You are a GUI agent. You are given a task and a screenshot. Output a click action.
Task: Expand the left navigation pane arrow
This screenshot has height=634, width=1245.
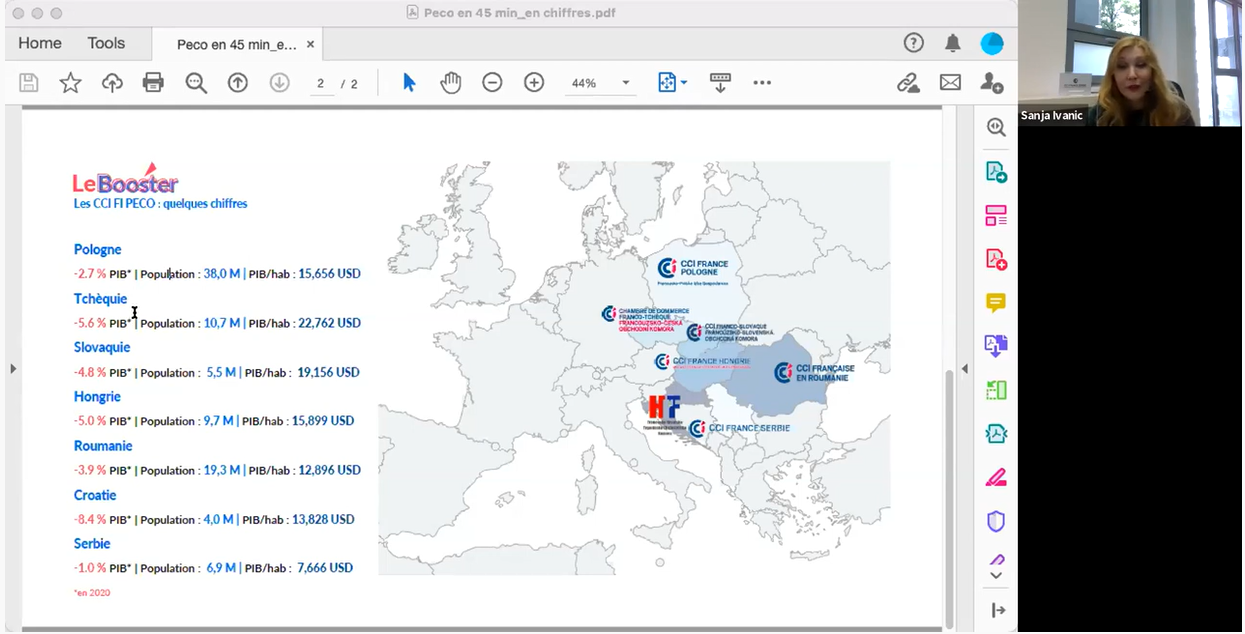pyautogui.click(x=13, y=369)
